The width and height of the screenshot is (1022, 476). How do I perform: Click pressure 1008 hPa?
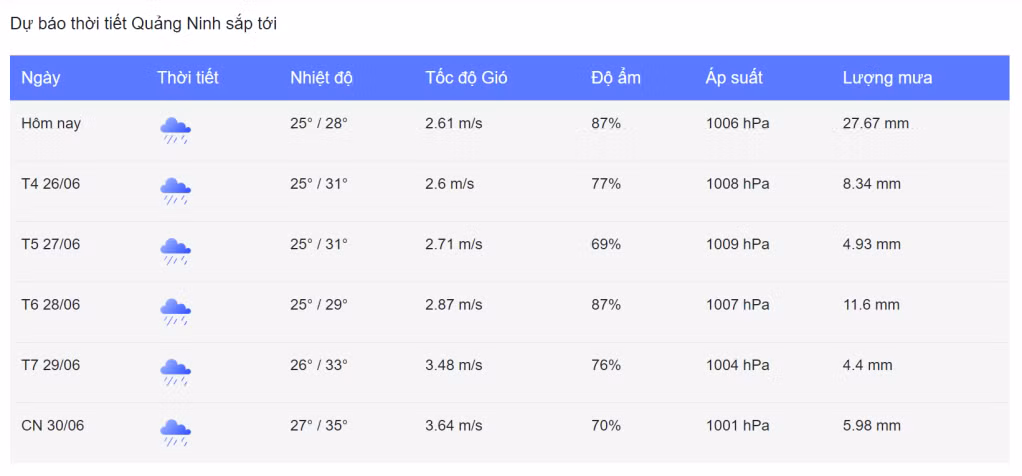pos(738,184)
